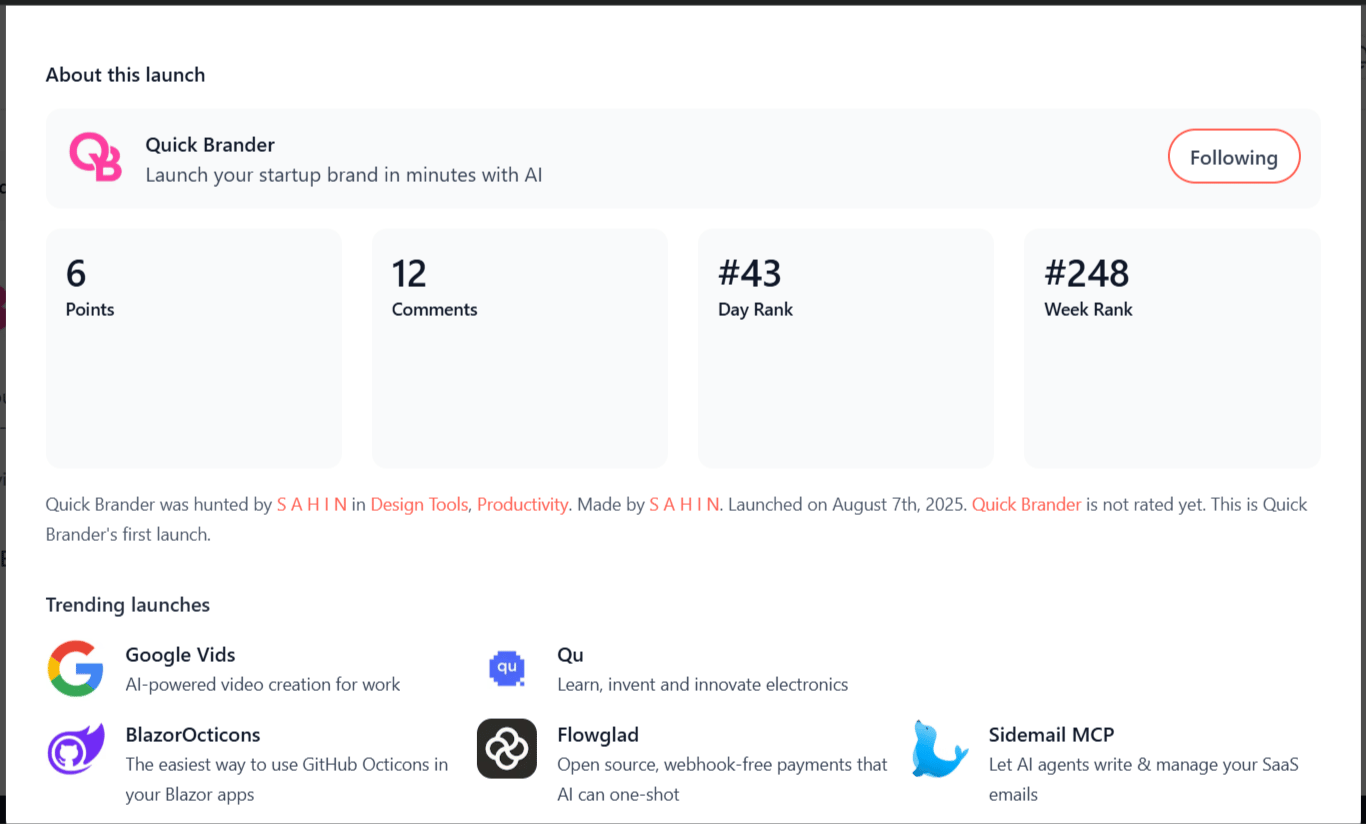Click 'Let AI agents write & manage' description
This screenshot has width=1366, height=824.
(1144, 780)
